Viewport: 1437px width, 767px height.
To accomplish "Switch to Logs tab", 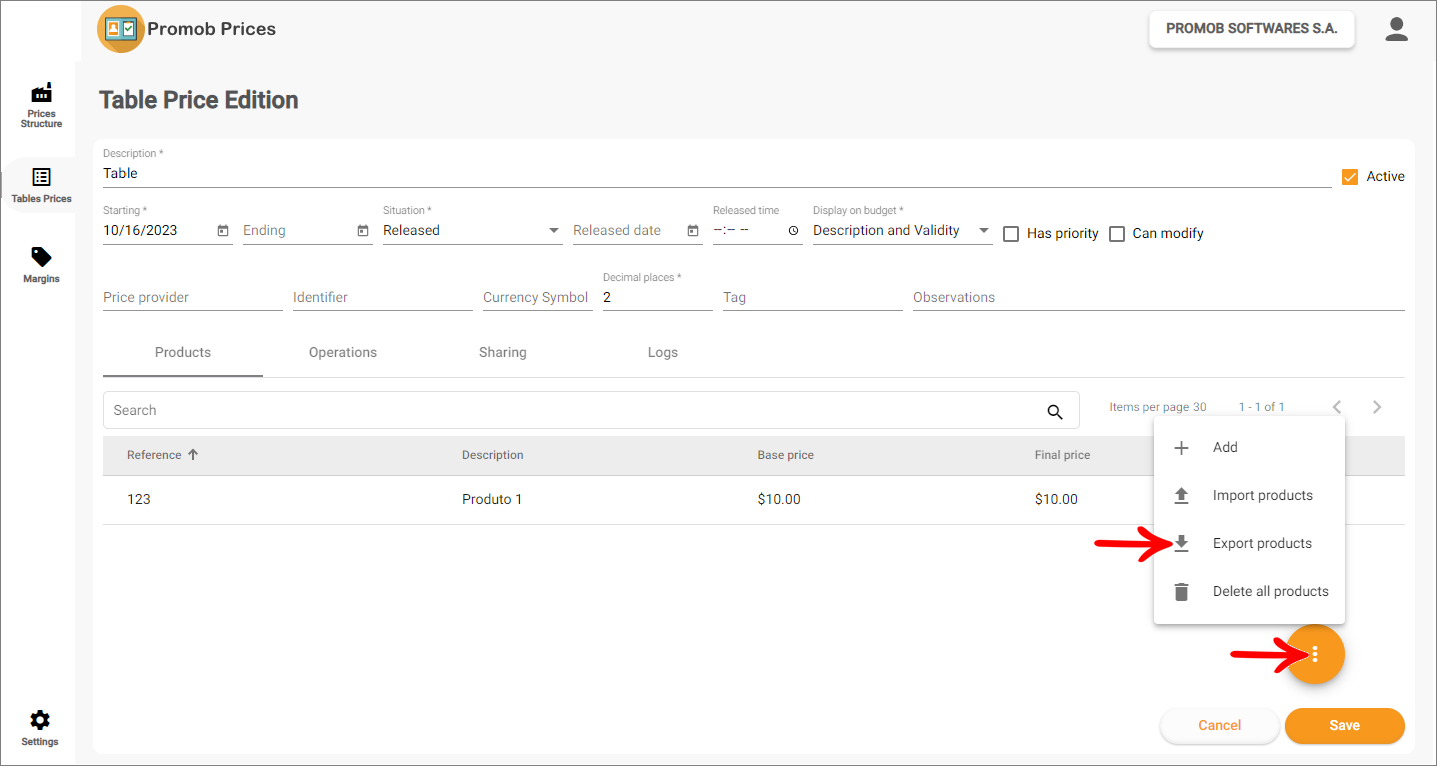I will click(663, 353).
